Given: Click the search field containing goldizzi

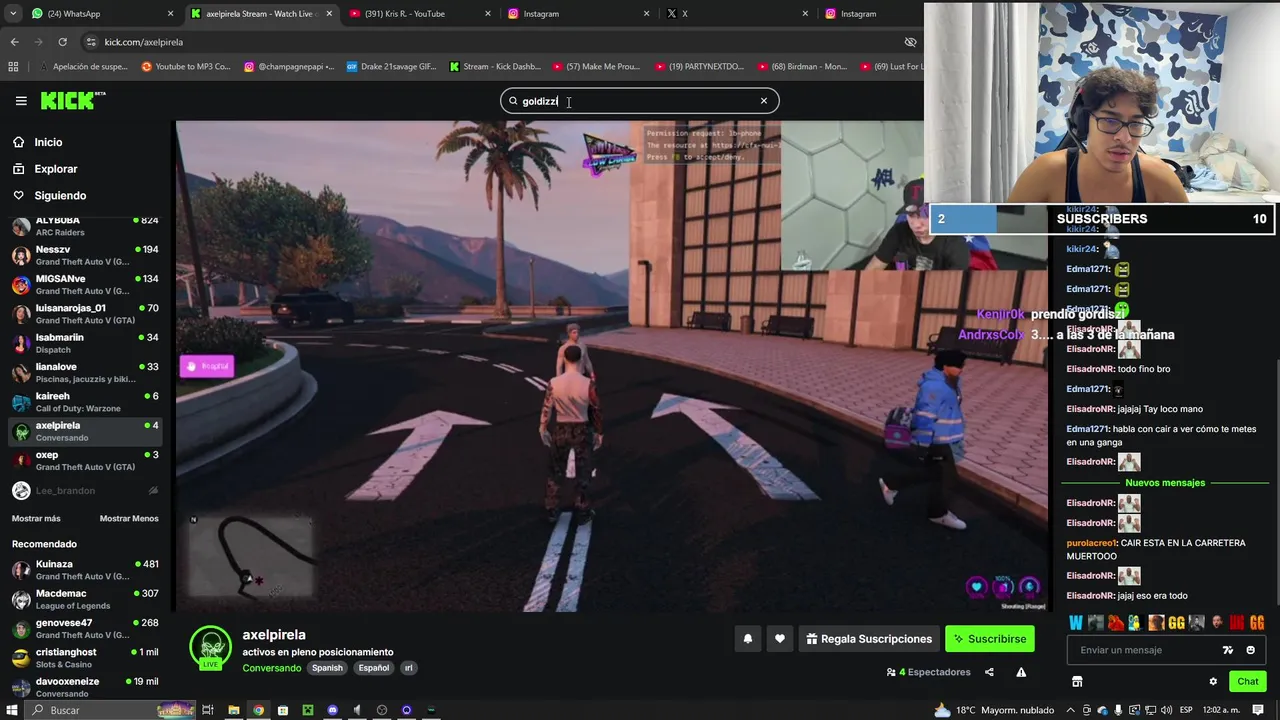Looking at the screenshot, I should point(640,101).
